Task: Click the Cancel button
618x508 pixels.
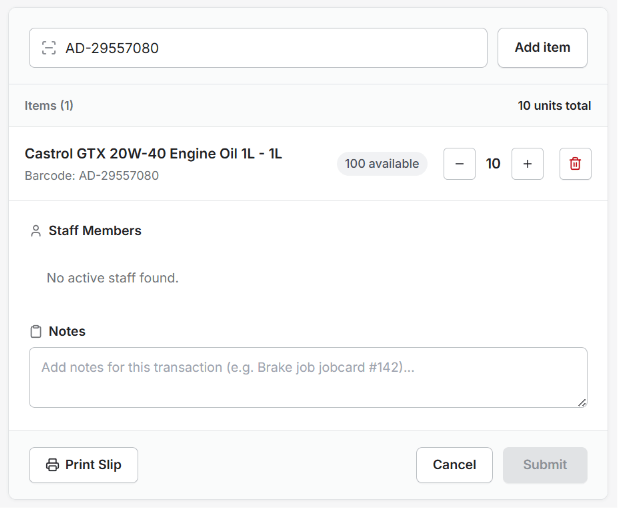Action: tap(454, 465)
